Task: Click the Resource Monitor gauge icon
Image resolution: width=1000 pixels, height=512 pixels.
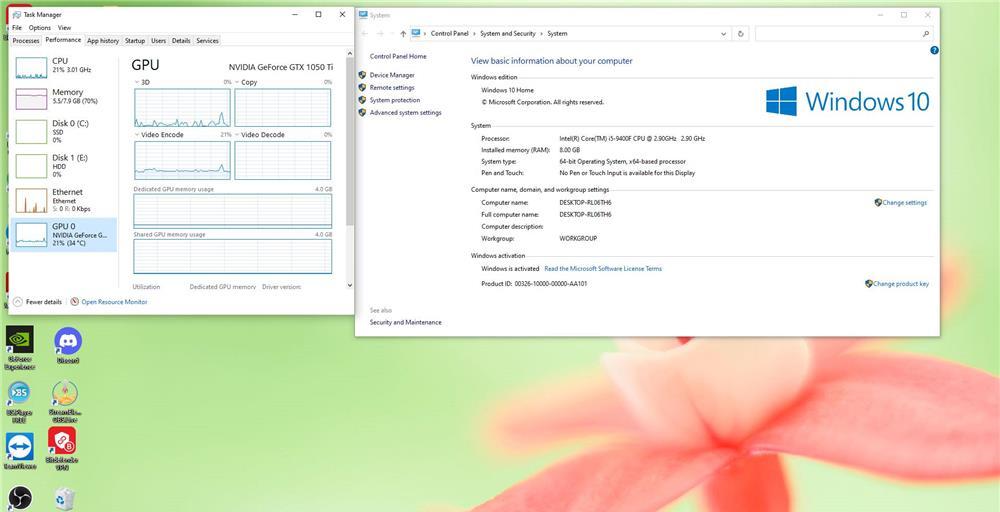Action: [x=75, y=302]
